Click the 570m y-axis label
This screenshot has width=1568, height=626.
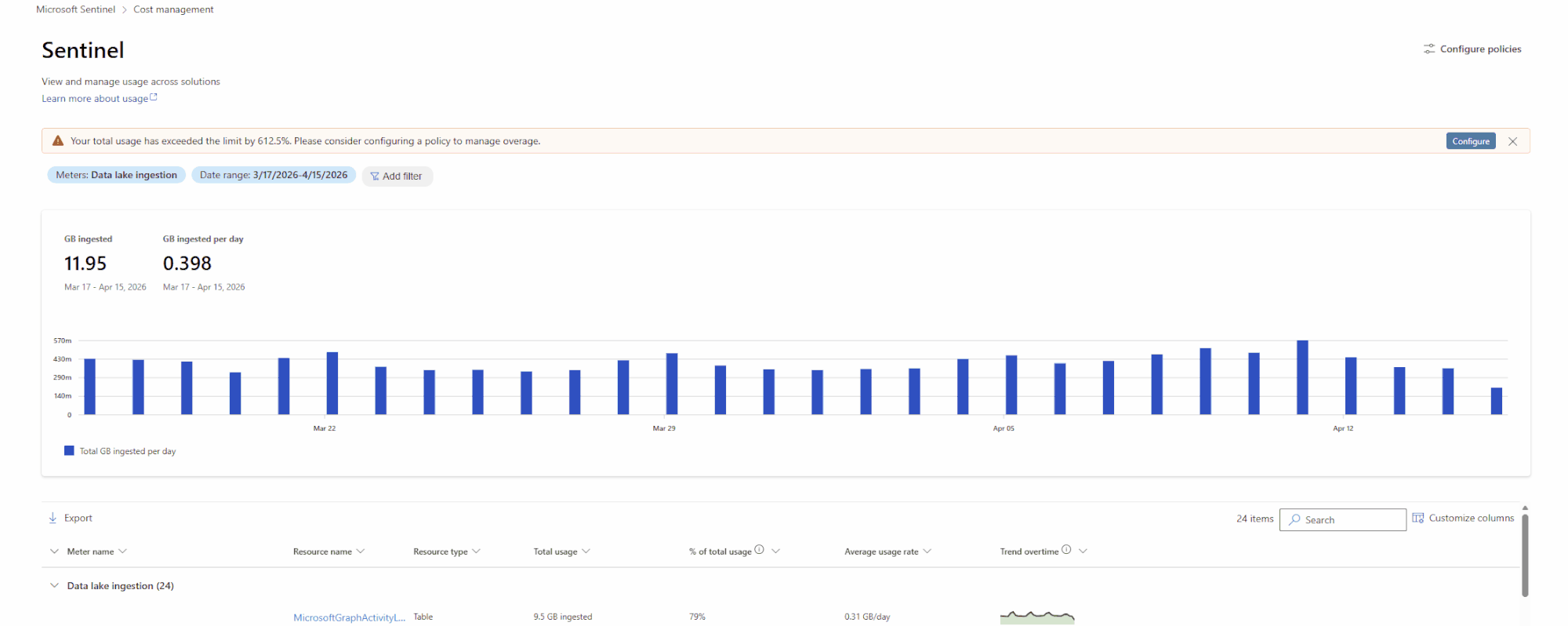(63, 340)
